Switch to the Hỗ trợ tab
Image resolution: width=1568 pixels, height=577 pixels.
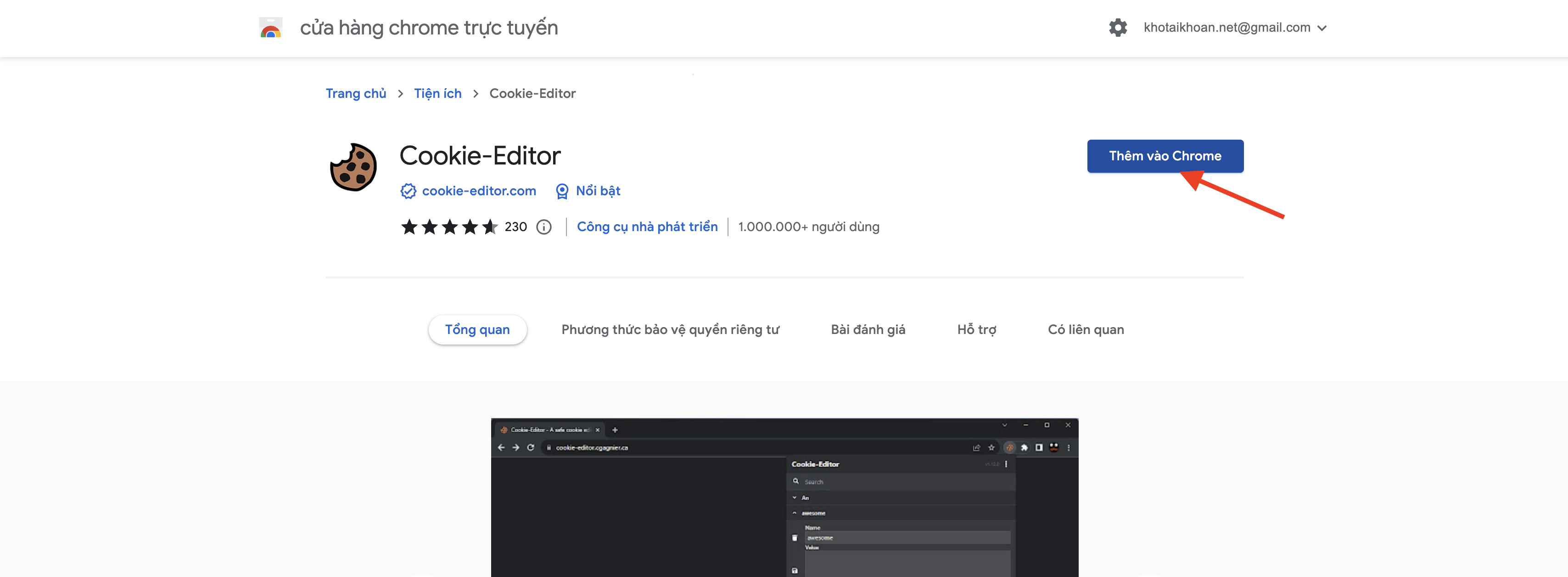pyautogui.click(x=976, y=330)
